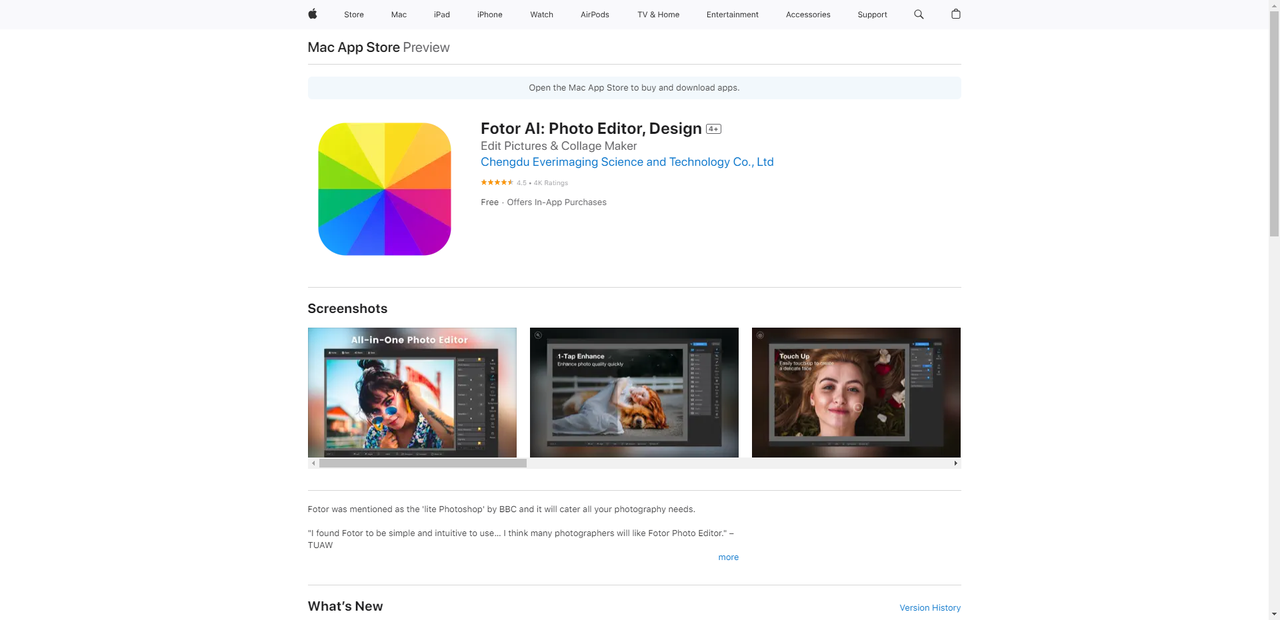Click the Fotor colorful app icon
This screenshot has height=620, width=1280.
[384, 189]
